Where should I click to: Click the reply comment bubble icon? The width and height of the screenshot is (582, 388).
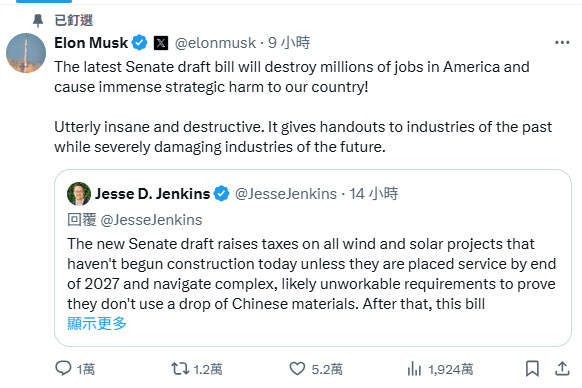click(x=63, y=368)
